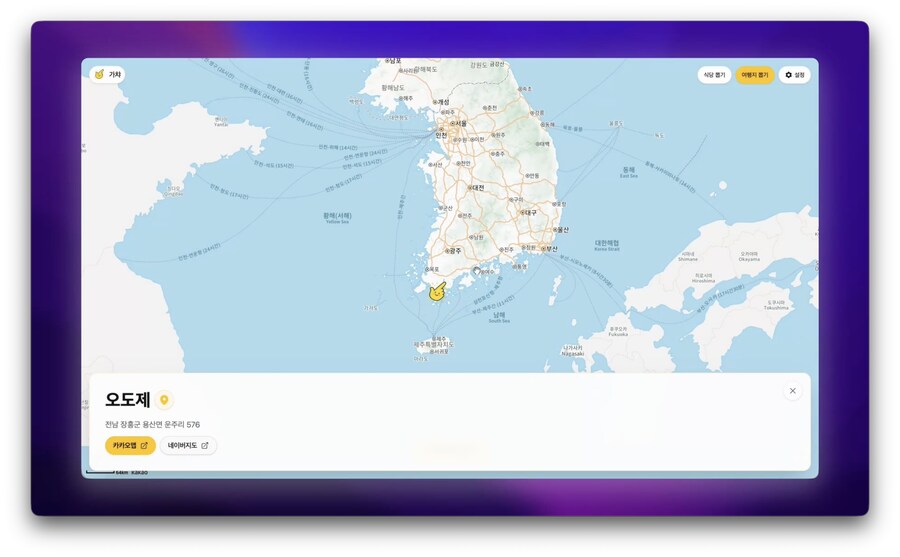
Task: Click the Kakao map attribution logo
Action: (x=139, y=473)
